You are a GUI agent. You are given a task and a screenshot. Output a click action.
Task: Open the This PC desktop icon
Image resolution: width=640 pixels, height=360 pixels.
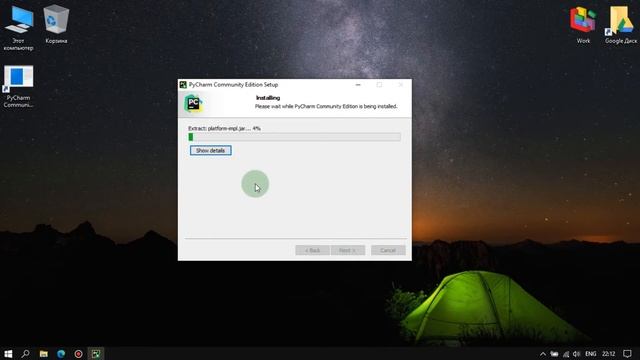coord(18,27)
